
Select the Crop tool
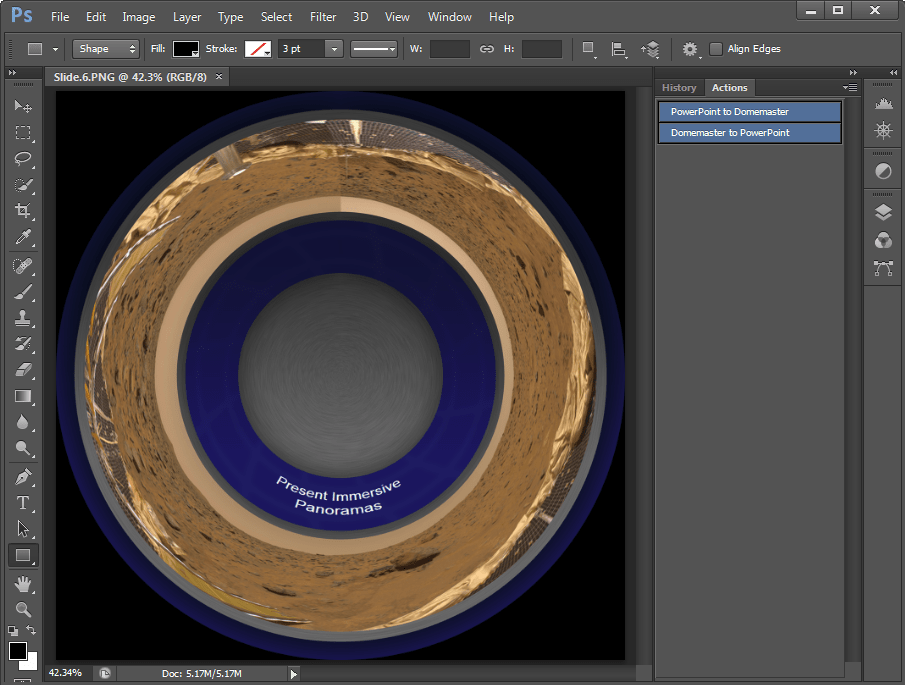click(23, 211)
